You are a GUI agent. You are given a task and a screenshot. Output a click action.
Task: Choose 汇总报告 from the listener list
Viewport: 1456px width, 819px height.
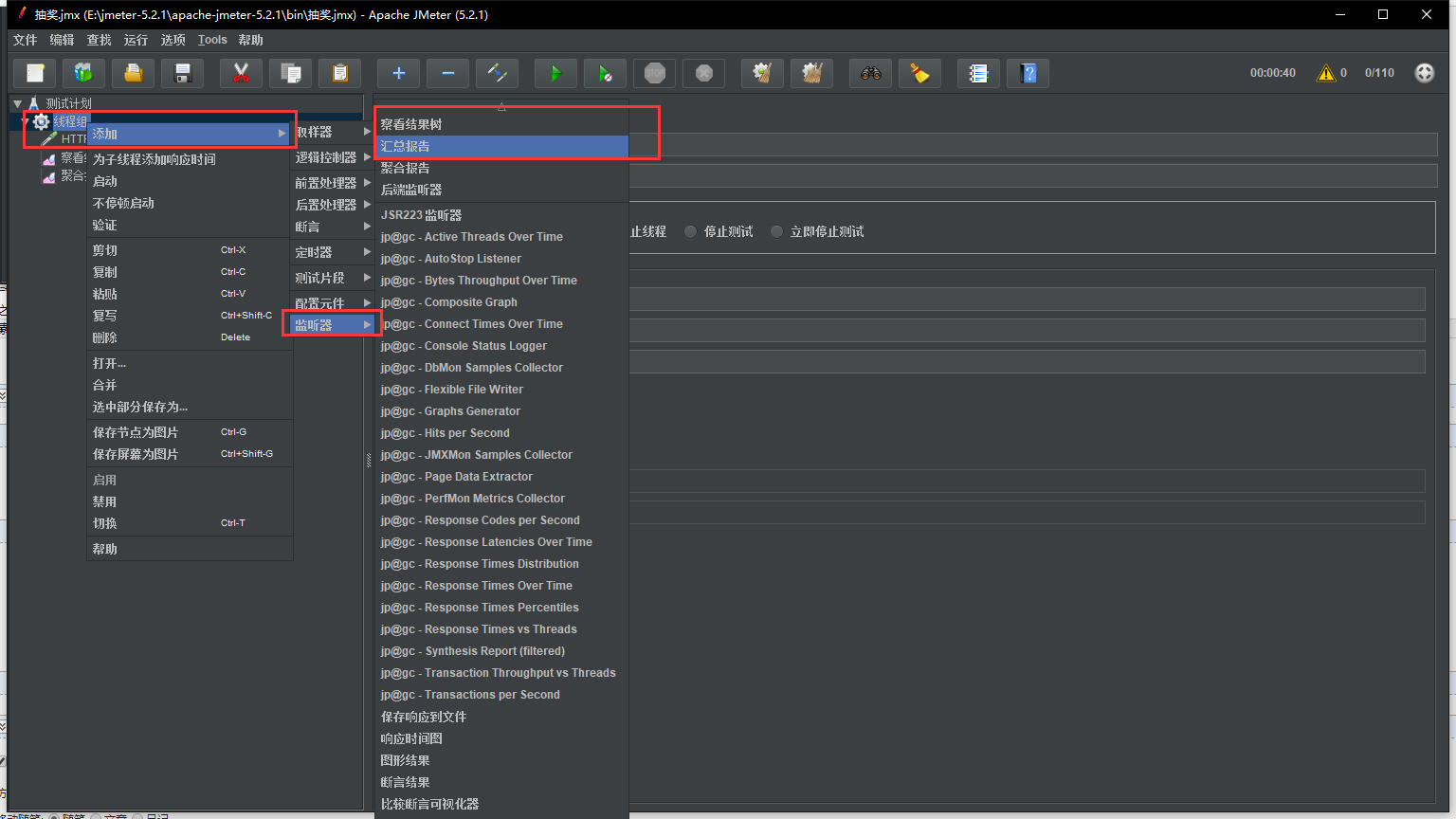pos(502,146)
